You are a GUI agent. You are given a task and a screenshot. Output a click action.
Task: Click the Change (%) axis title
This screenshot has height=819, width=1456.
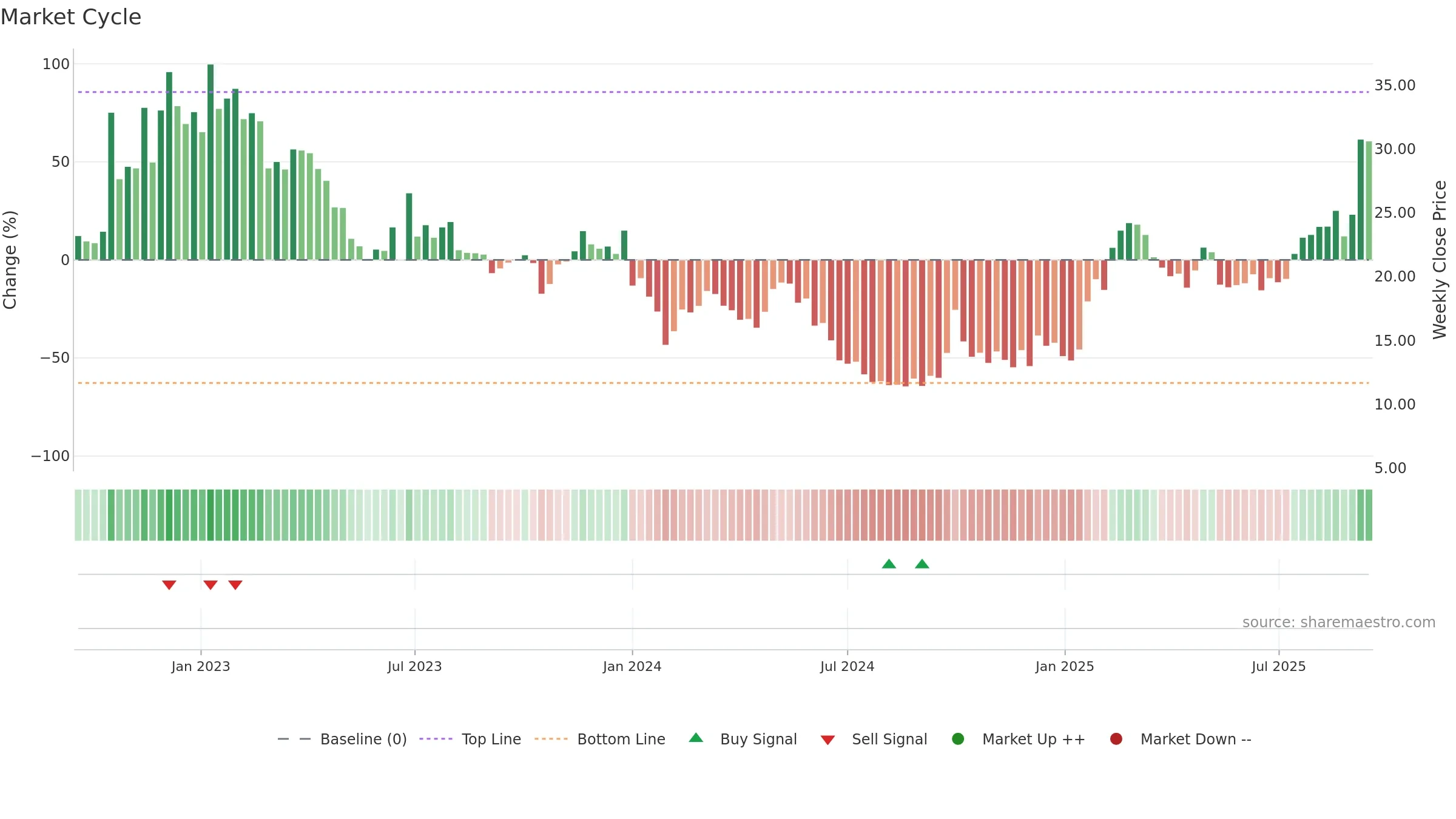pyautogui.click(x=10, y=260)
